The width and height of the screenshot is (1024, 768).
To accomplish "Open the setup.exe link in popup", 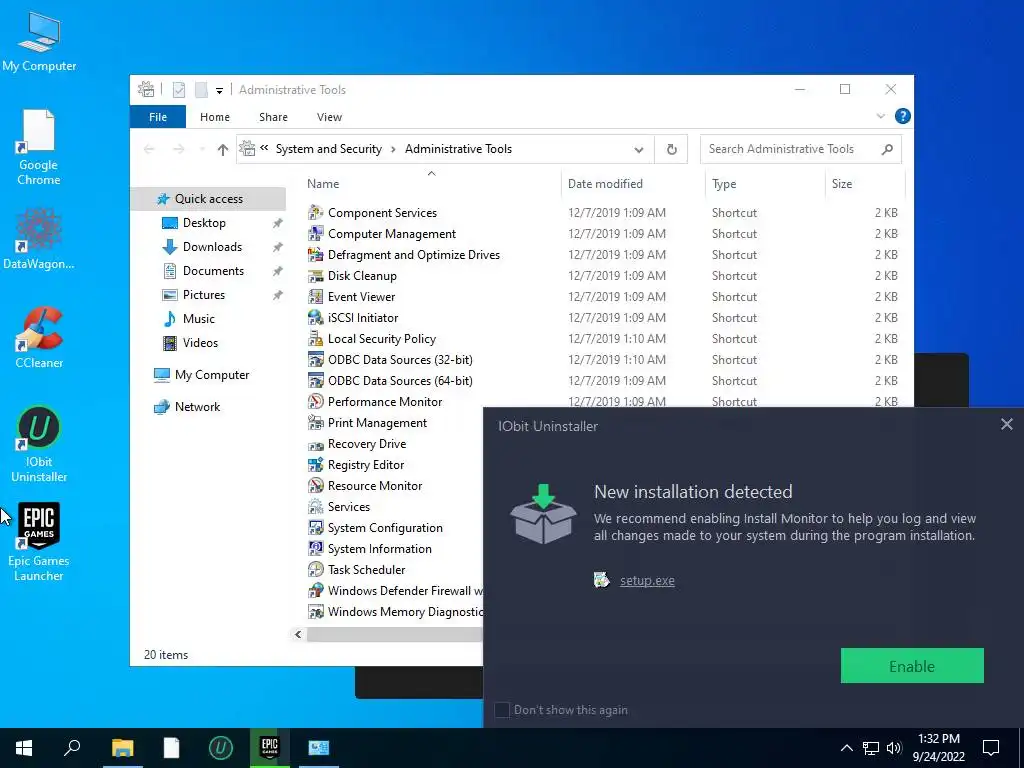I will 647,580.
